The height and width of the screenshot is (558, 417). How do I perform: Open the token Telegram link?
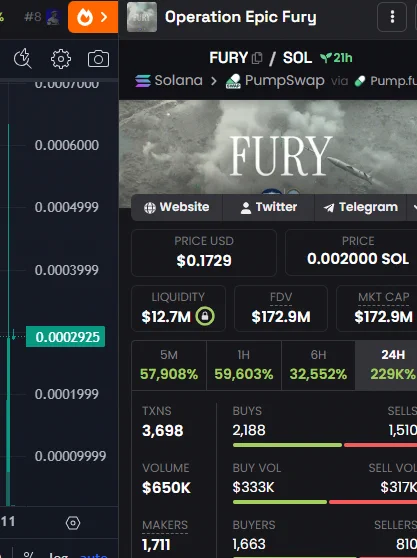(x=360, y=207)
